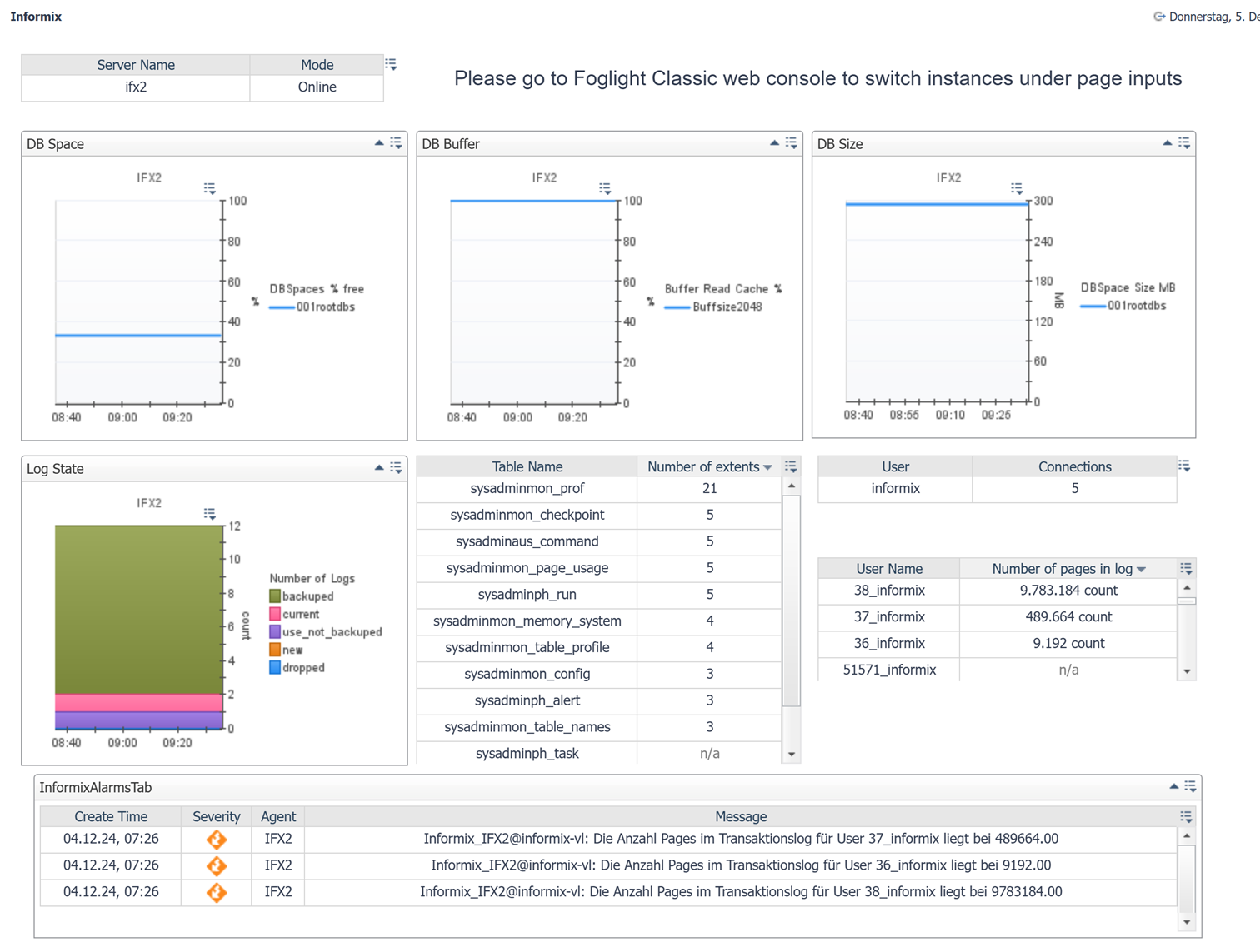Click the Create Time column header
Viewport: 1260px width, 952px height.
110,817
